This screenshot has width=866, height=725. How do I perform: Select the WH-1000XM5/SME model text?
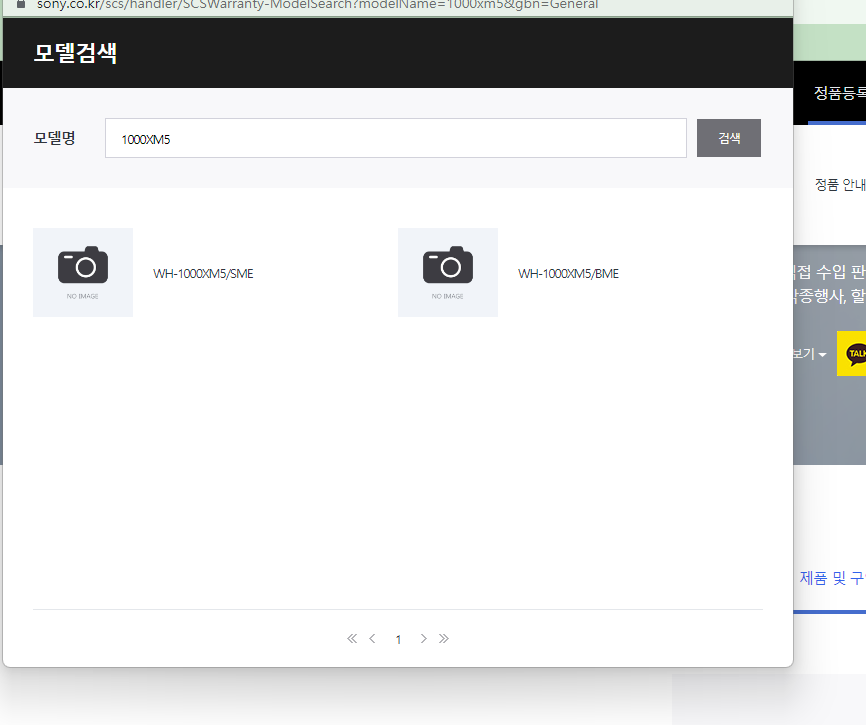(x=203, y=274)
